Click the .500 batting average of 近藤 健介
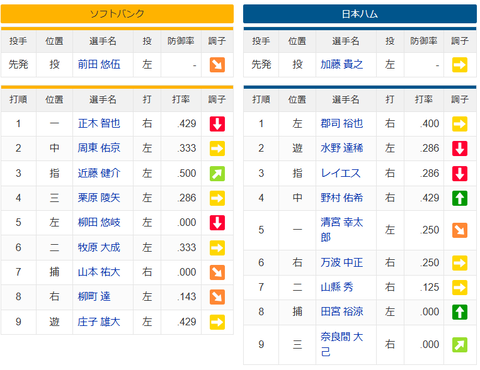This screenshot has height=370, width=480. (x=187, y=173)
